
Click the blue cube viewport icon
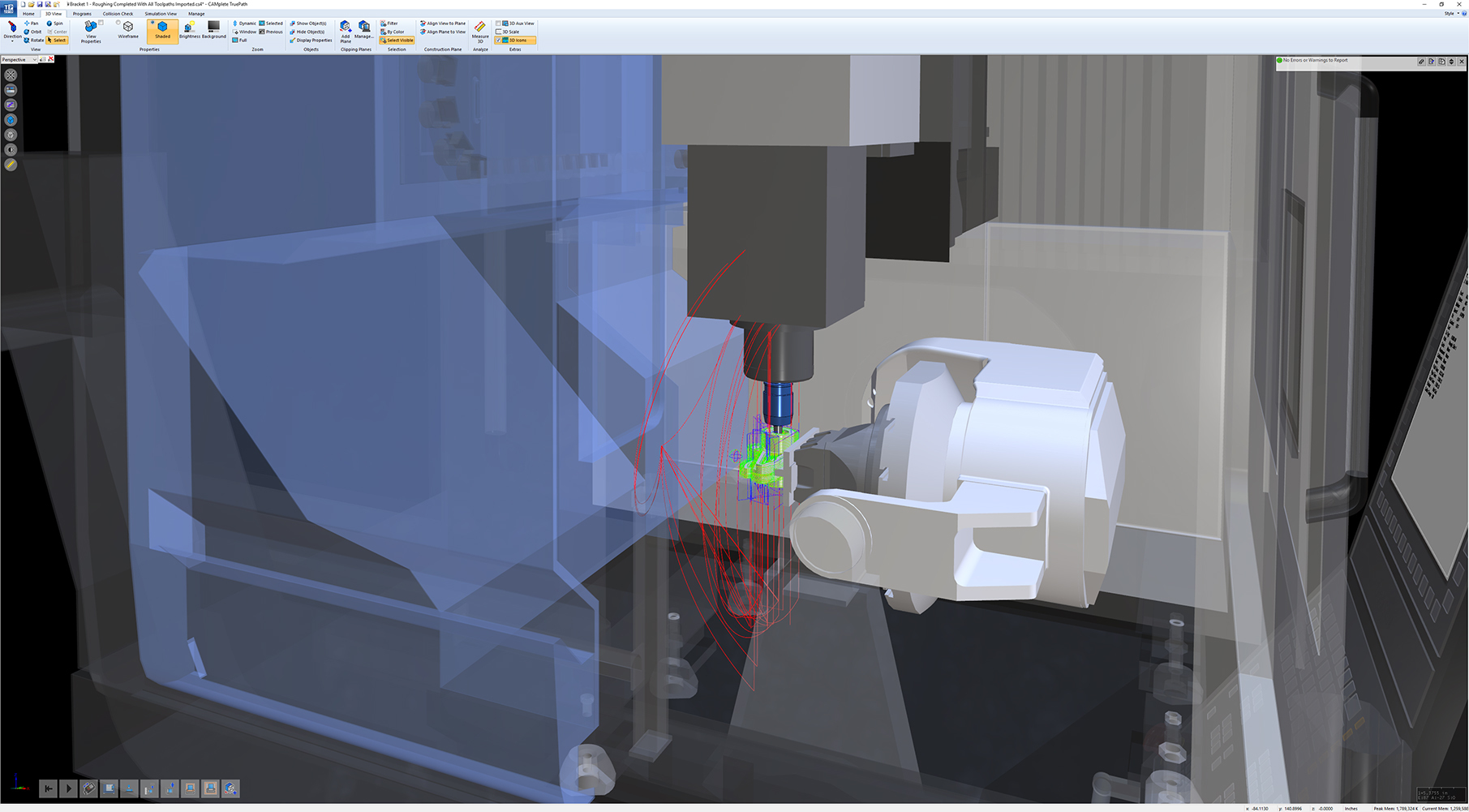[x=11, y=120]
